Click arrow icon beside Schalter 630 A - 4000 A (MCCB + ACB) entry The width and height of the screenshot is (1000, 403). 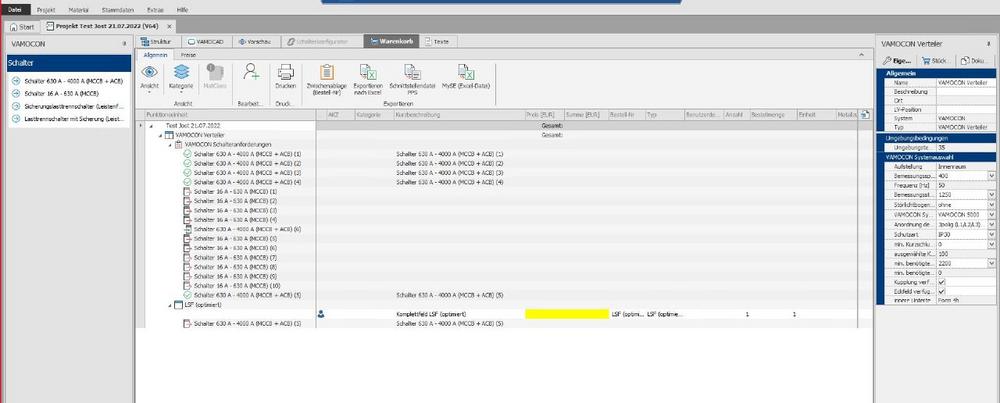(16, 82)
